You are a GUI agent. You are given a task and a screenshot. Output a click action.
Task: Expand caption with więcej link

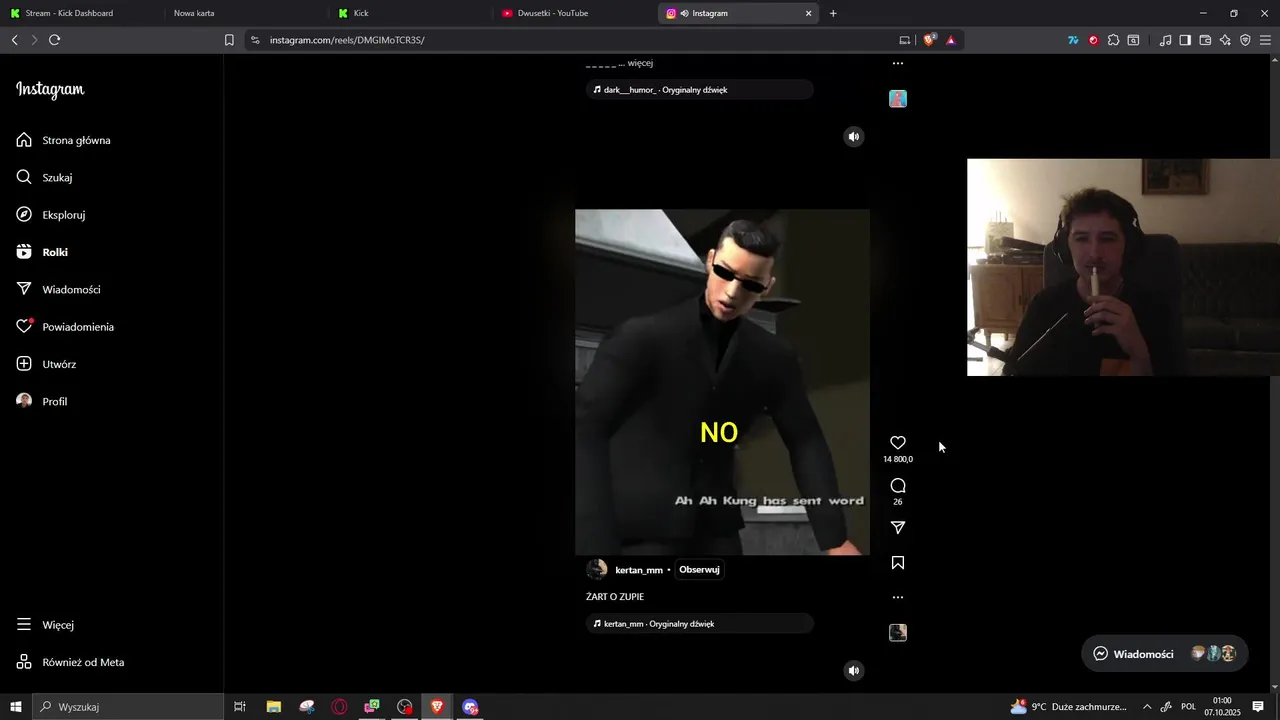click(640, 63)
